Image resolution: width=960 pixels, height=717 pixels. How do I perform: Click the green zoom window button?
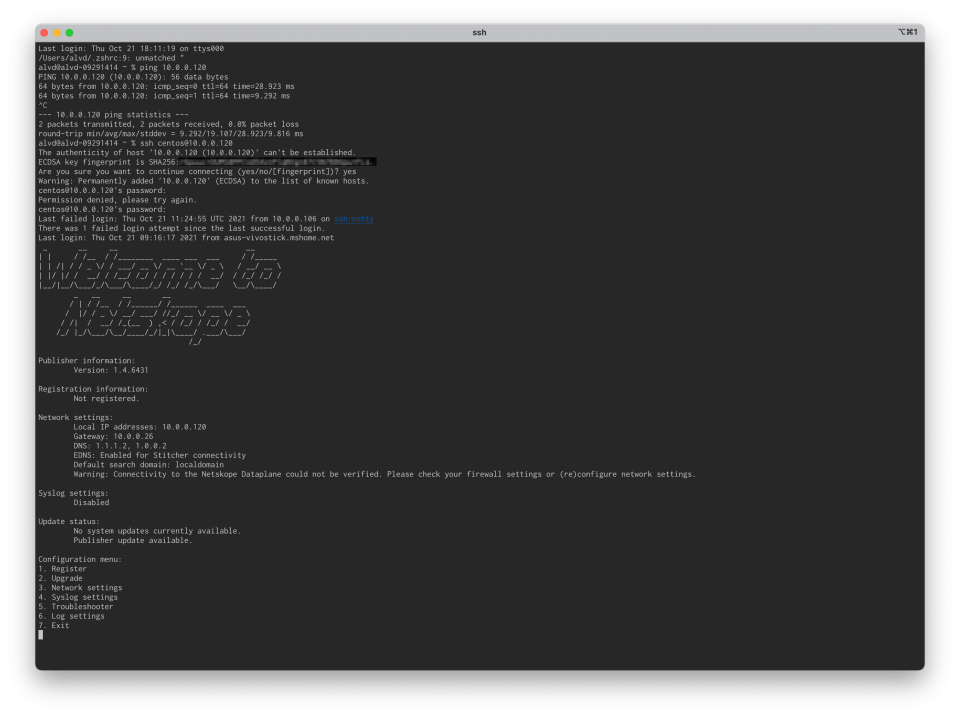[x=69, y=32]
